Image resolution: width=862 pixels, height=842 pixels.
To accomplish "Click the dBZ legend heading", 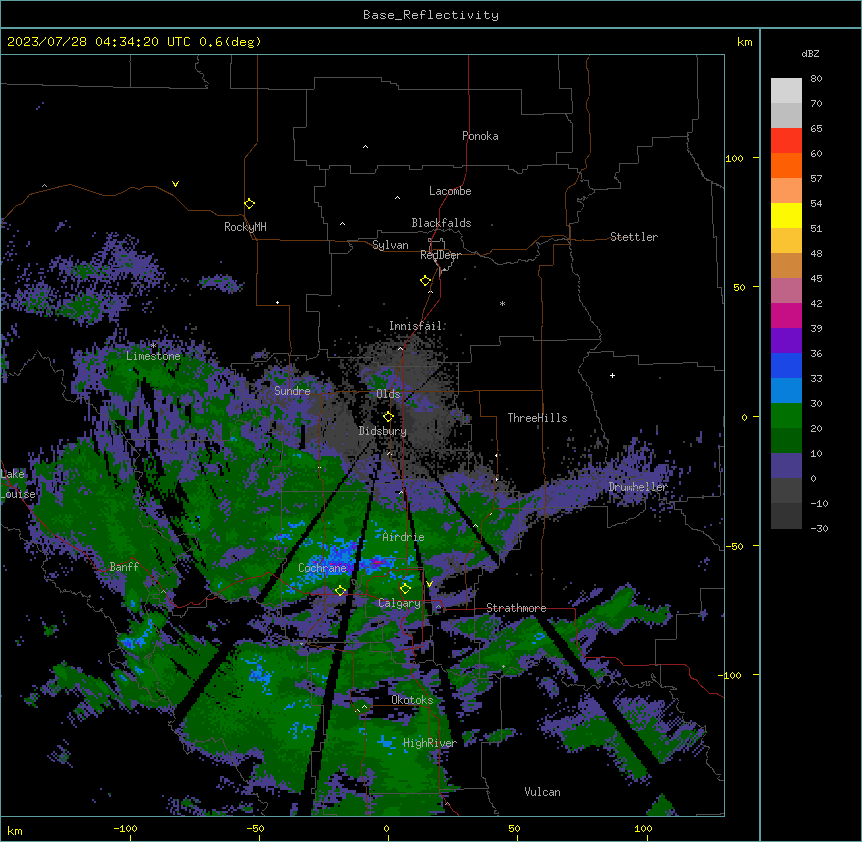I will tap(810, 54).
